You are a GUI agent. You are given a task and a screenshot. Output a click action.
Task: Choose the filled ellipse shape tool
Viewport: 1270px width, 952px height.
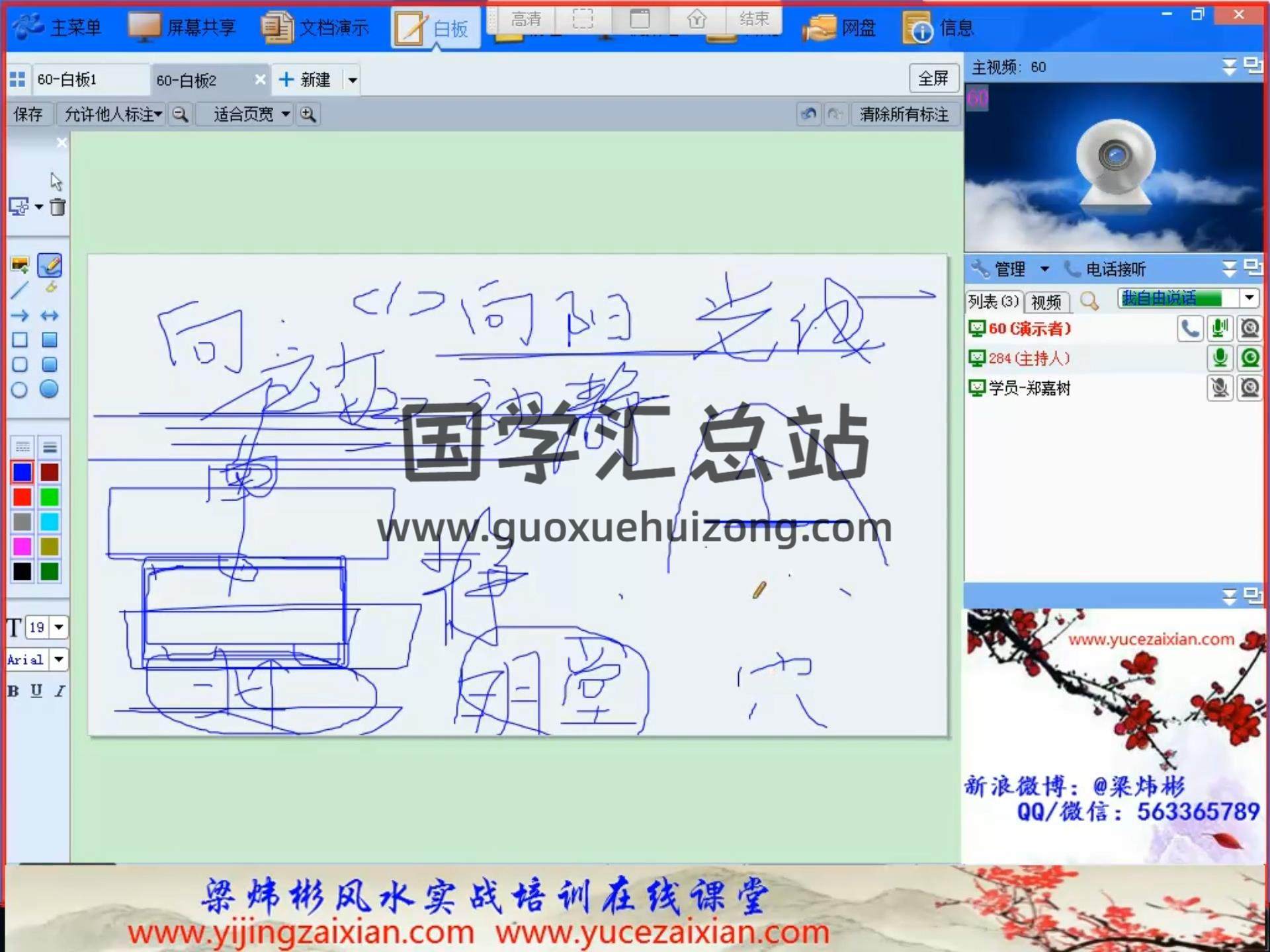(49, 389)
